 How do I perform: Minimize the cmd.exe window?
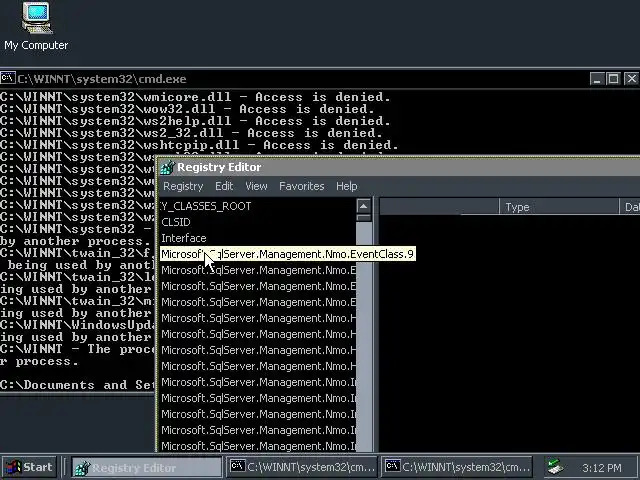(x=597, y=78)
